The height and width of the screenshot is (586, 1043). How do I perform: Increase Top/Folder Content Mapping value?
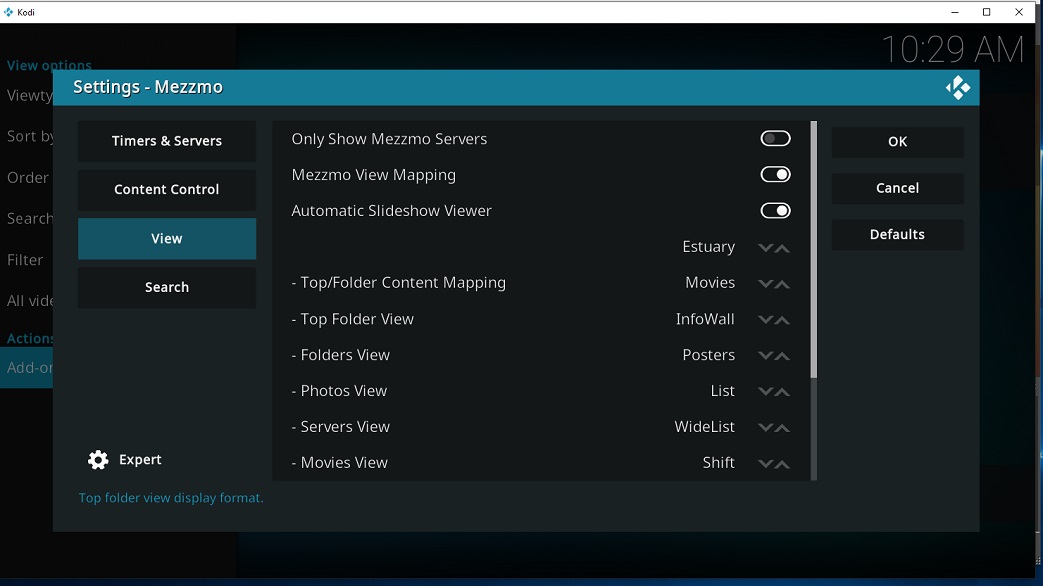tap(783, 283)
